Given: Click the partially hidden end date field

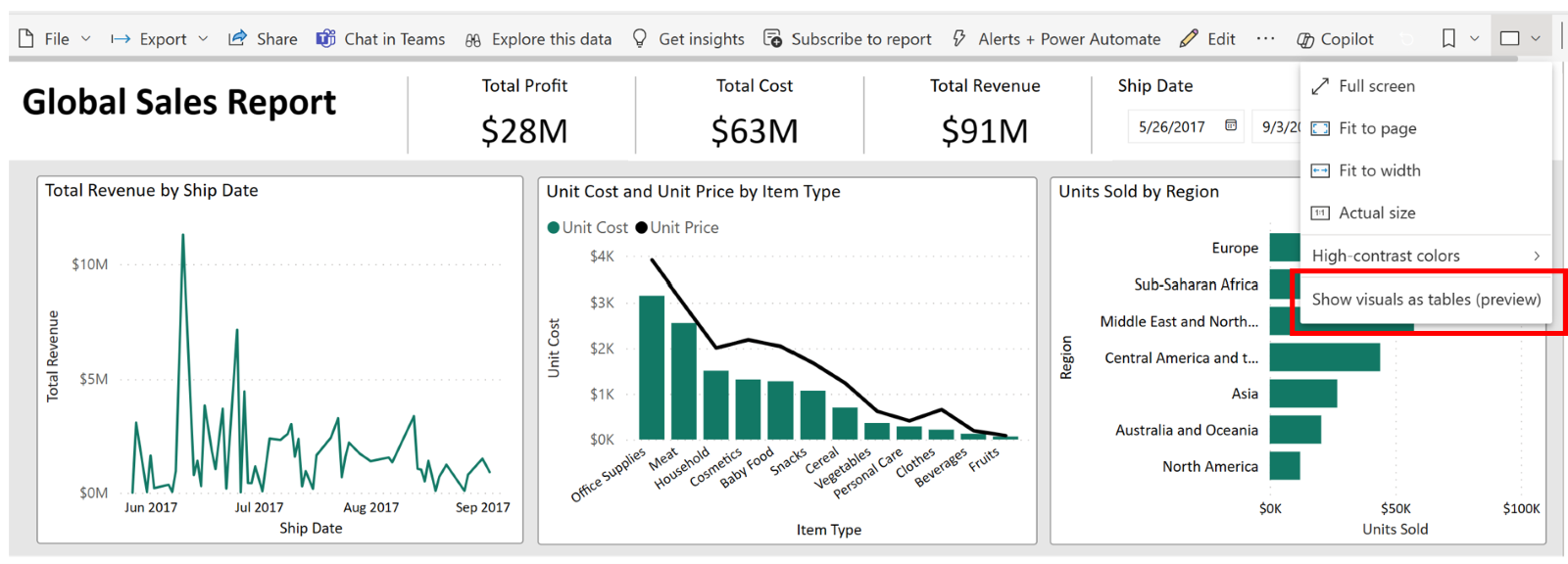Looking at the screenshot, I should click(x=1277, y=126).
